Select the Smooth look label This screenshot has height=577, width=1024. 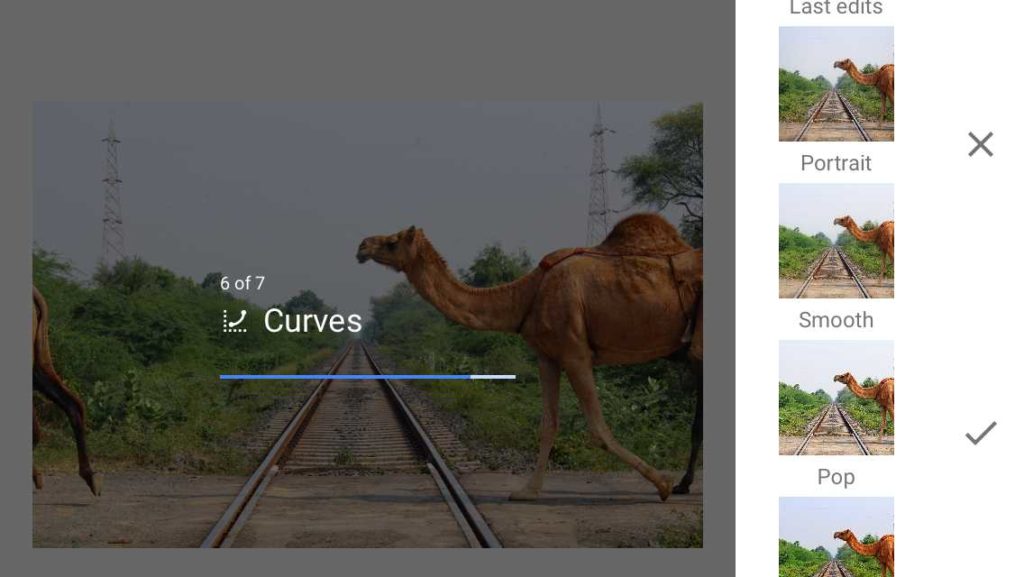coord(836,320)
